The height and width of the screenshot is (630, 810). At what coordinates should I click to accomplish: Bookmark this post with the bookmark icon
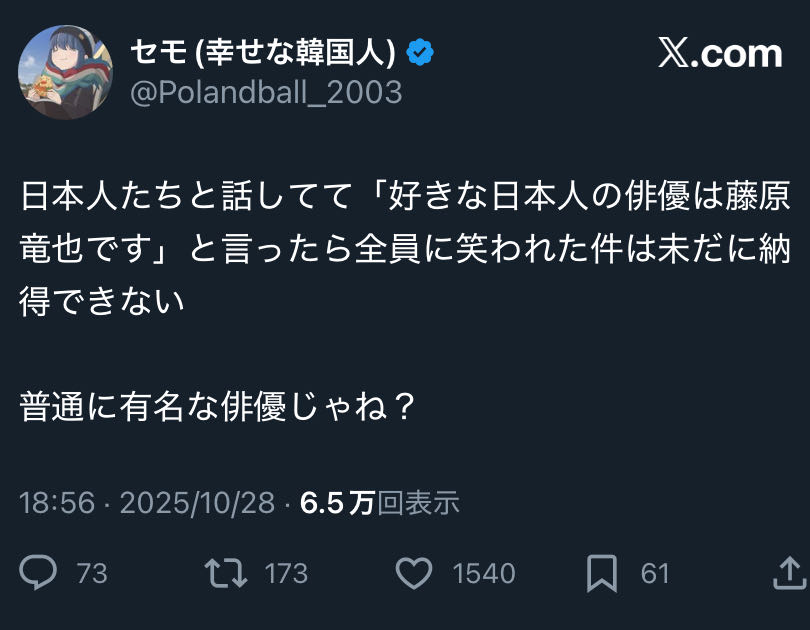point(601,573)
